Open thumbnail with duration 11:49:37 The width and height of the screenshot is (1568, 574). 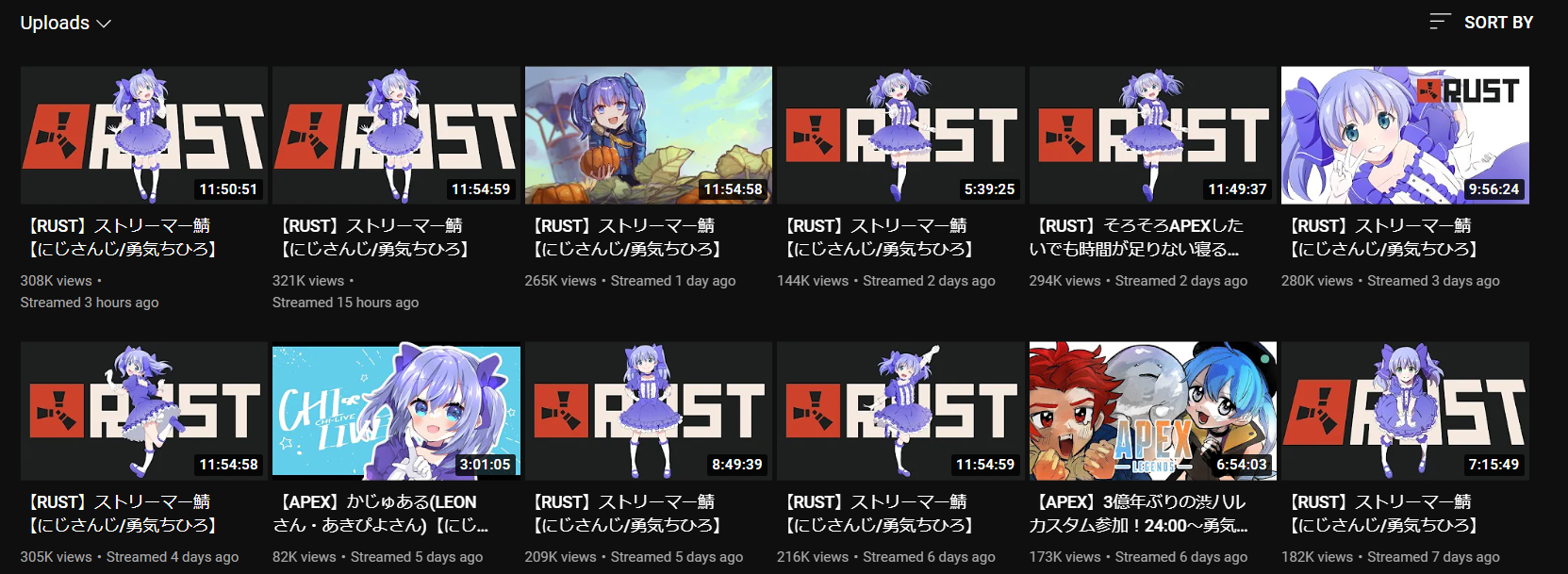click(1153, 135)
